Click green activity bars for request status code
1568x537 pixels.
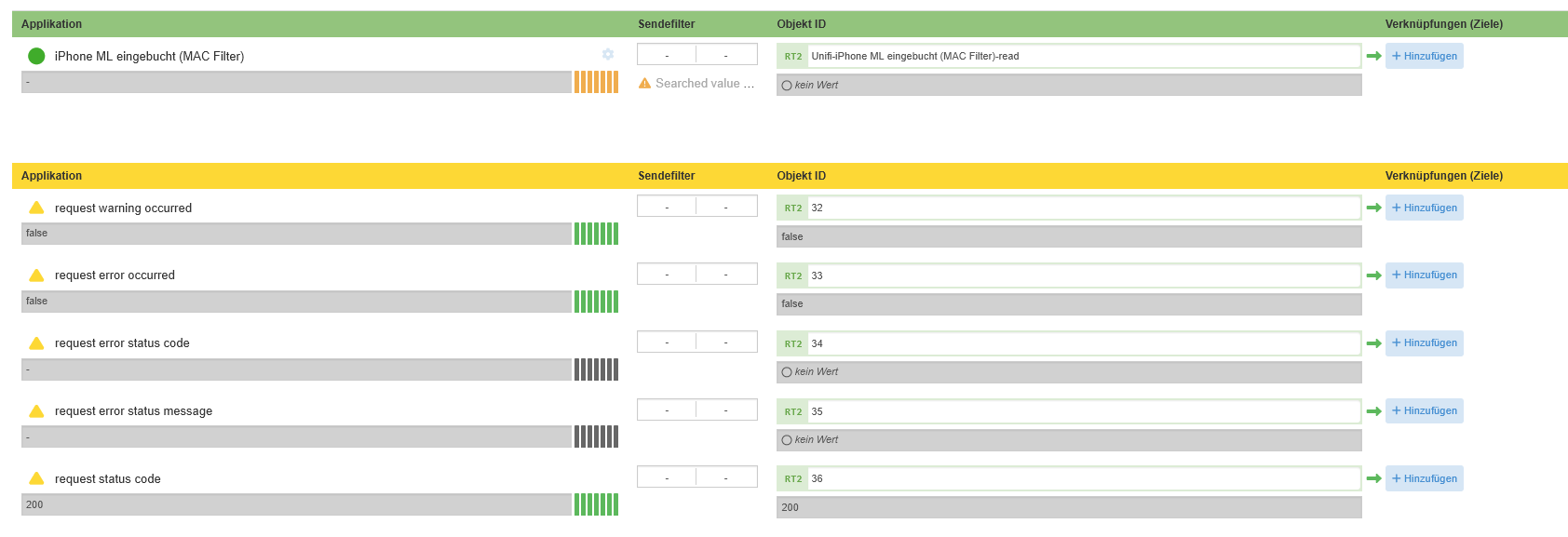point(596,504)
